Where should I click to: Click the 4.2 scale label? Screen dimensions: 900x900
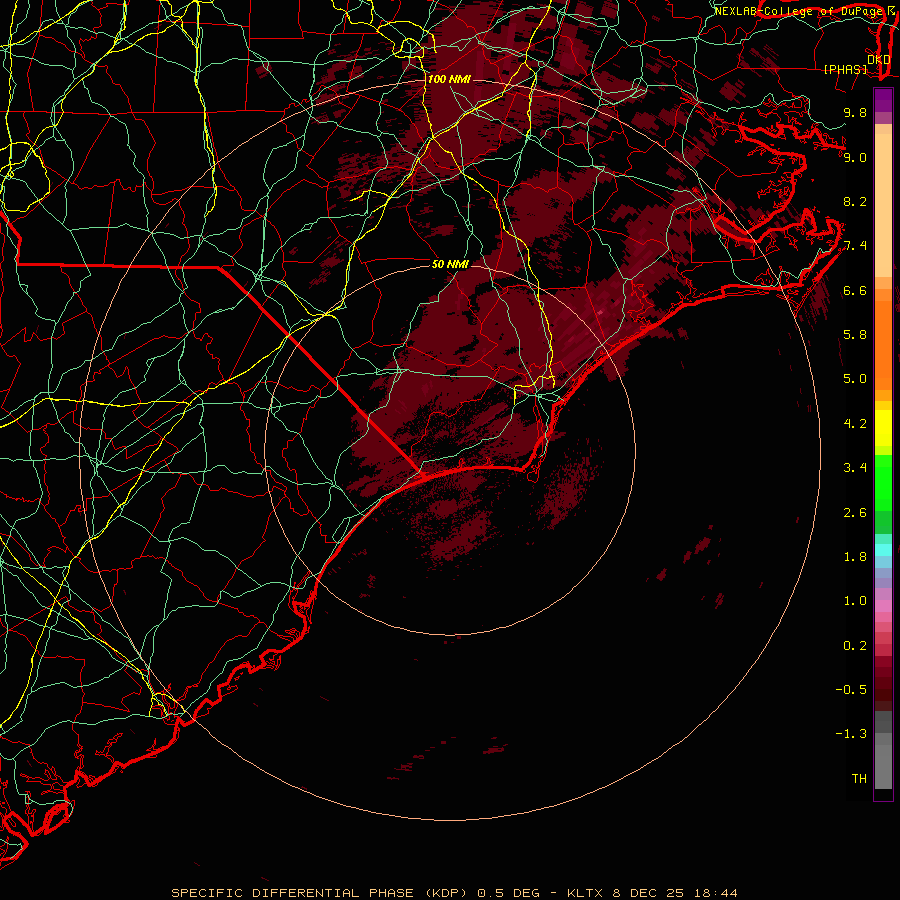pos(855,424)
